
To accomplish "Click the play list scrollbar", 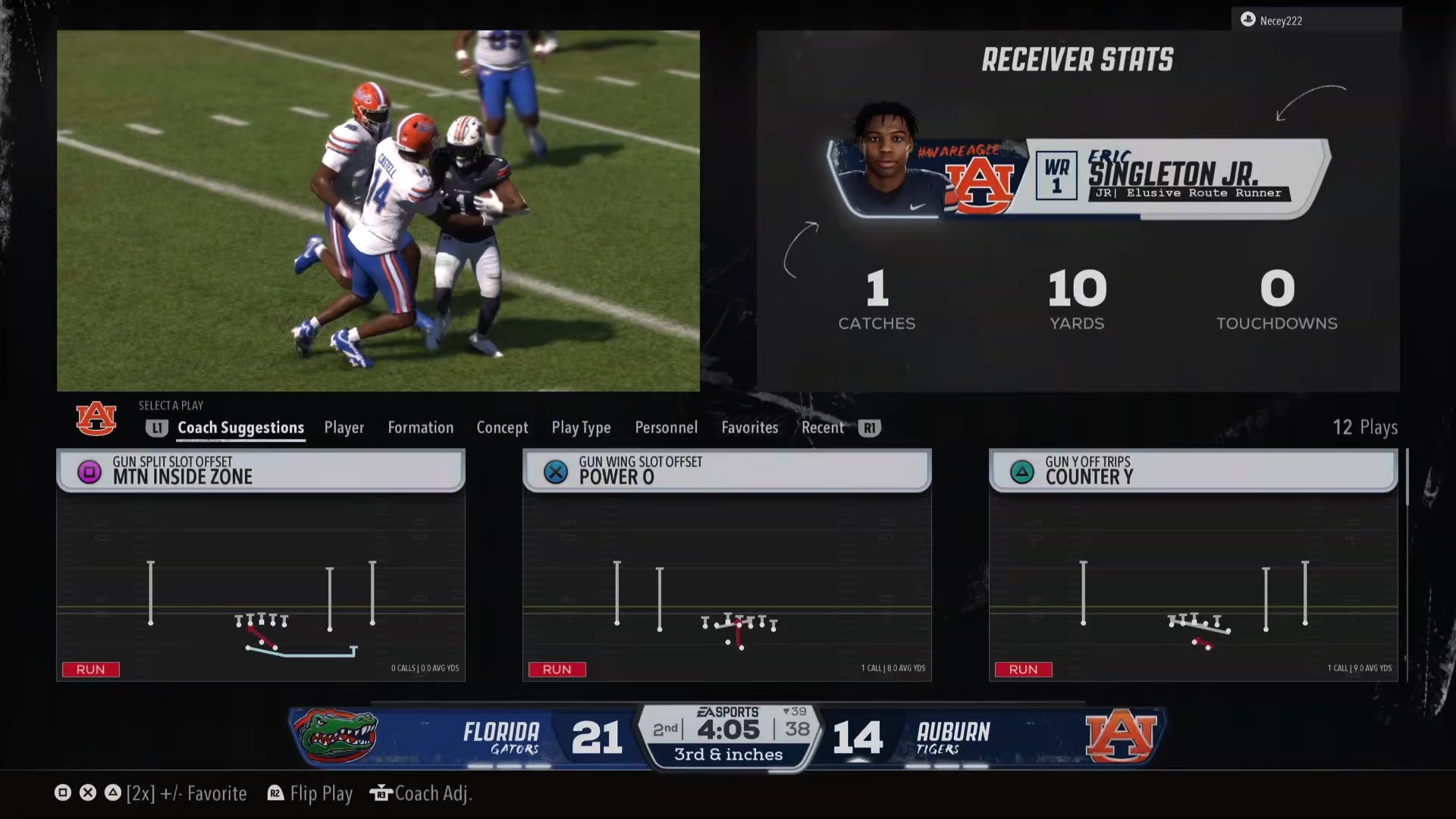I will [x=1407, y=478].
